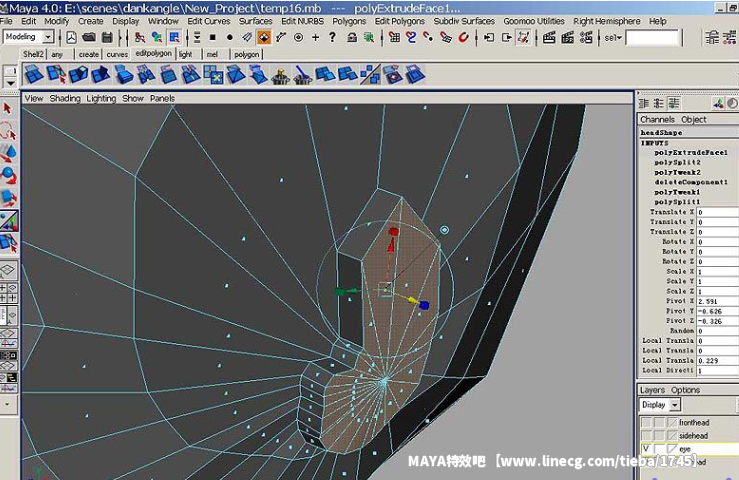Click Save Scene floppy icon
This screenshot has width=739, height=480.
coord(107,37)
